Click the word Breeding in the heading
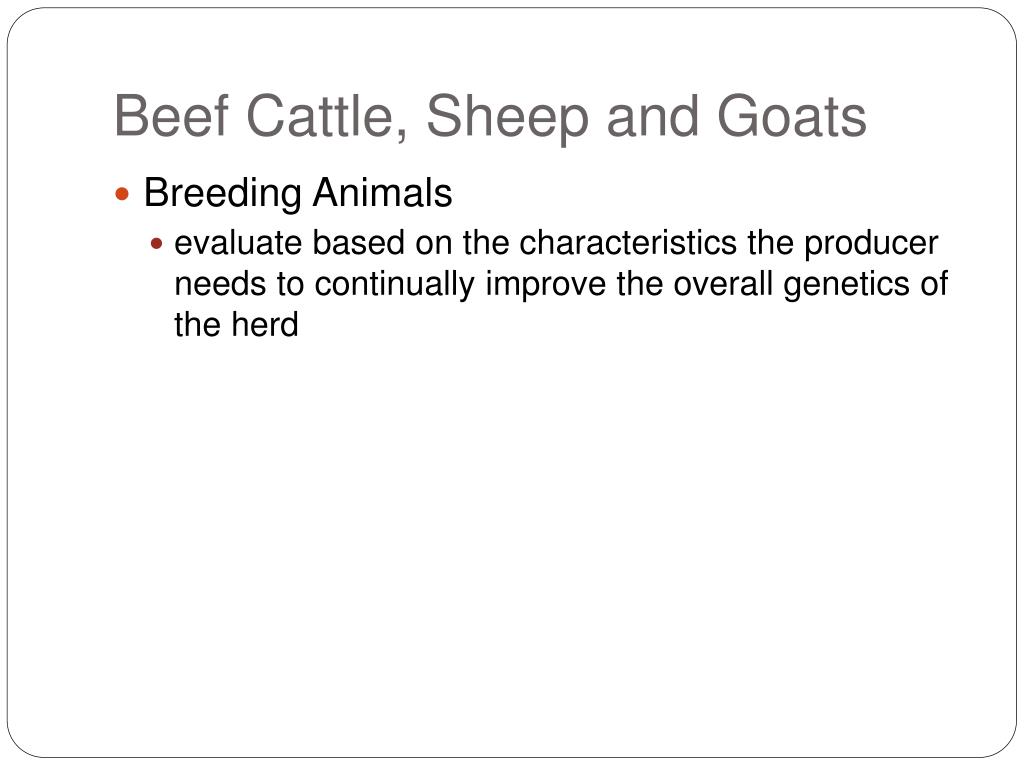1024x768 pixels. point(223,194)
